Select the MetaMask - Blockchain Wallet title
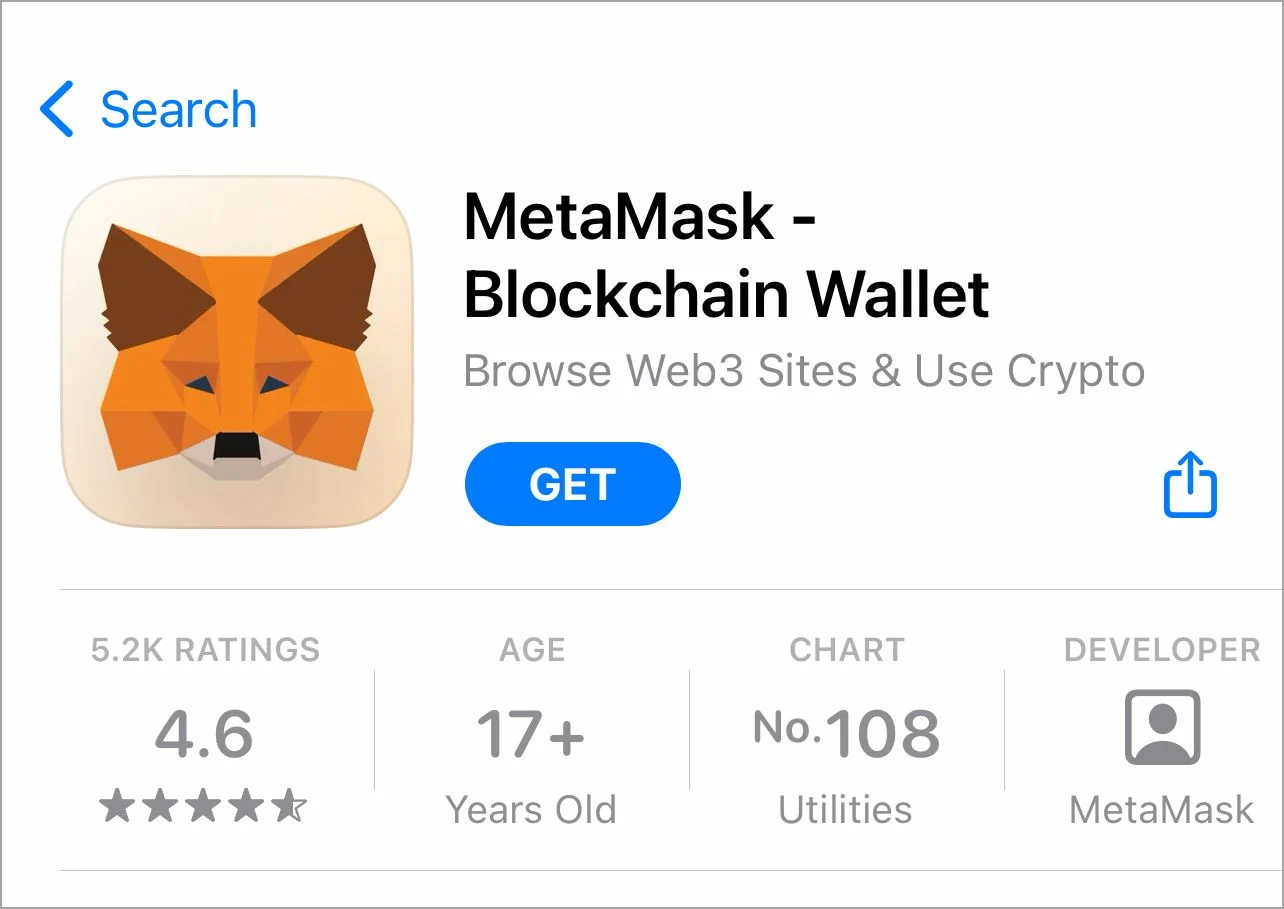The height and width of the screenshot is (909, 1284). pyautogui.click(x=726, y=255)
